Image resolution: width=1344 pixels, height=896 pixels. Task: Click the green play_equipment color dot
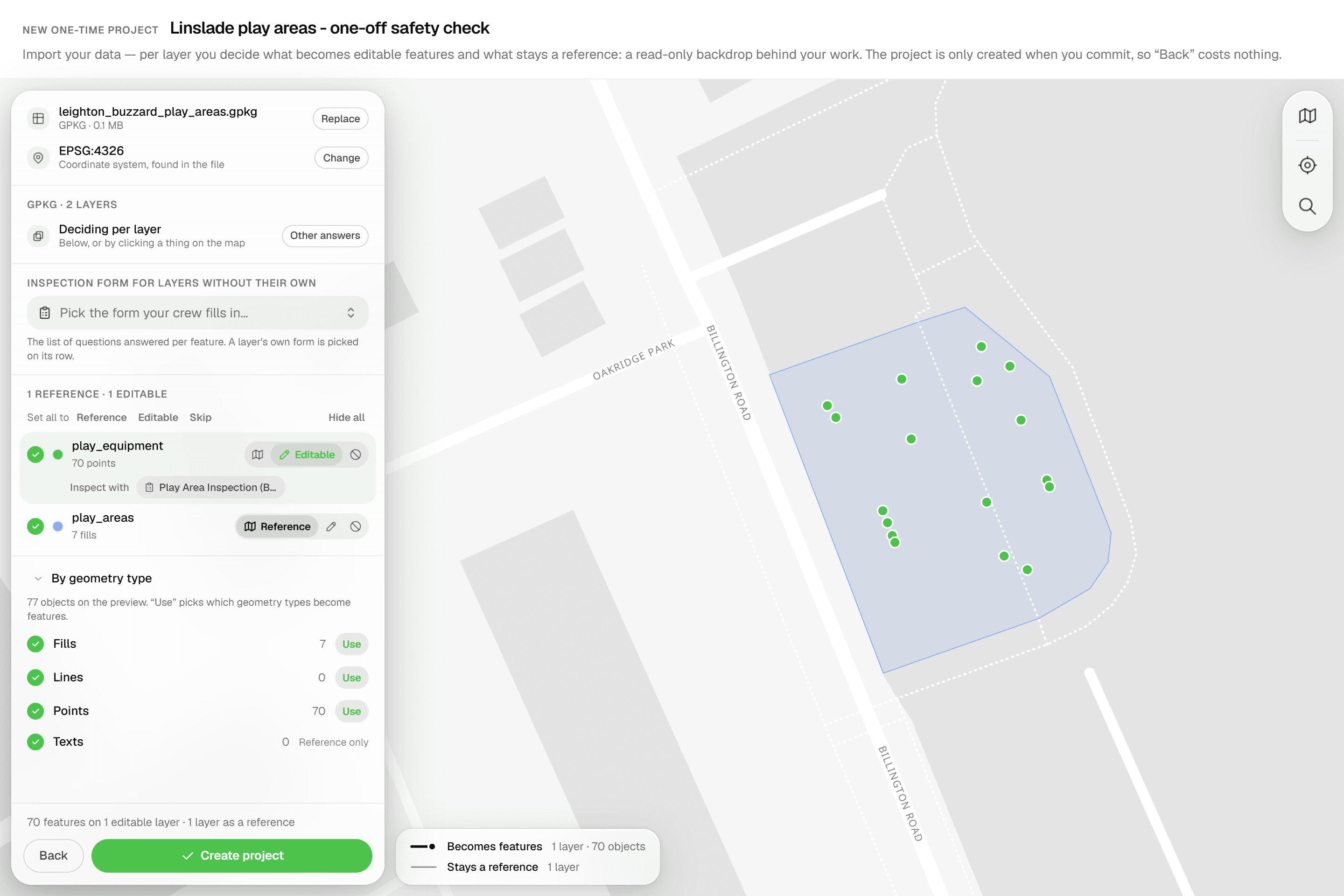58,455
